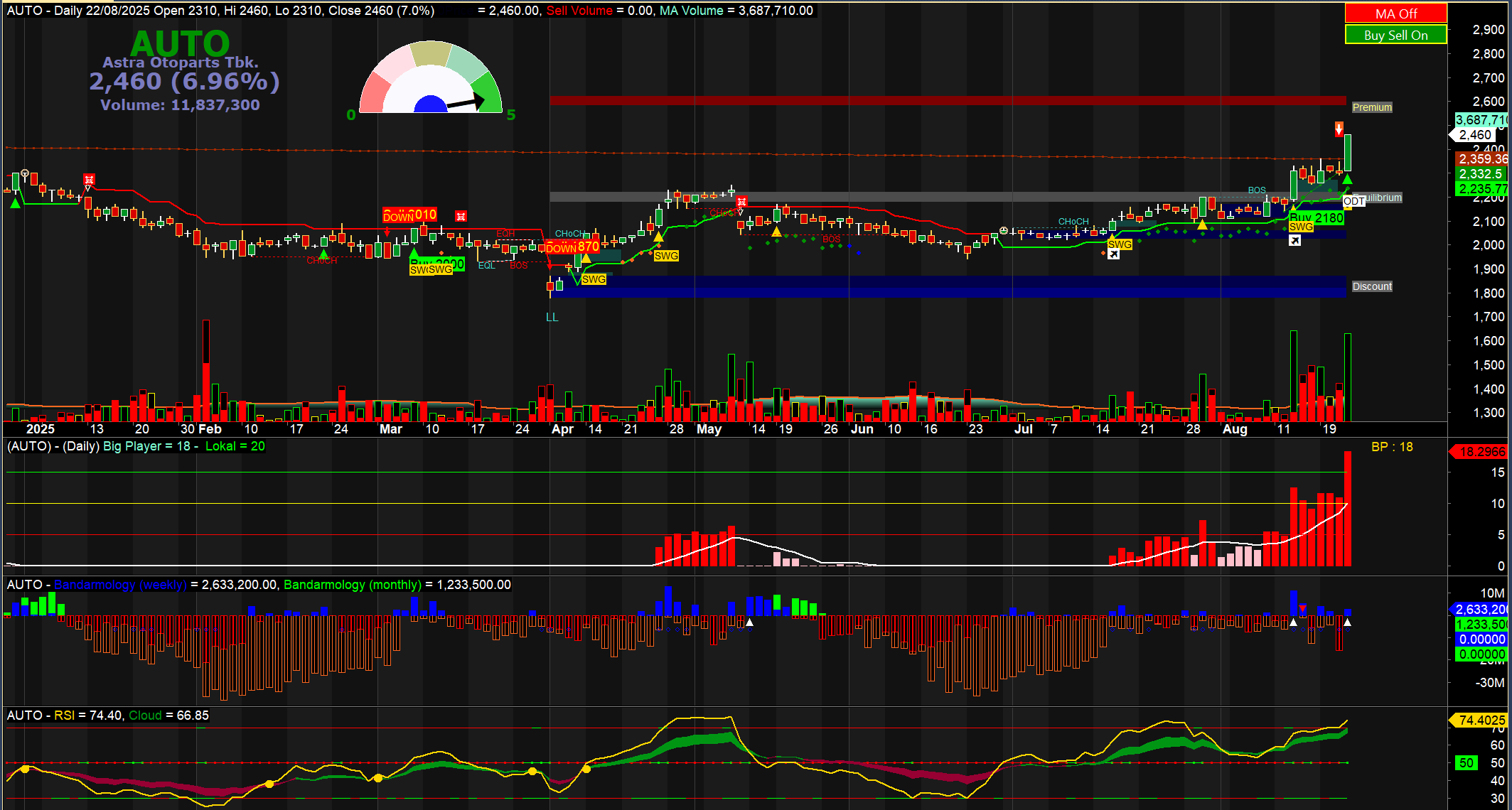Click the 2,359.36 price axis tag
Screen dimensions: 1512x810
tap(1481, 159)
